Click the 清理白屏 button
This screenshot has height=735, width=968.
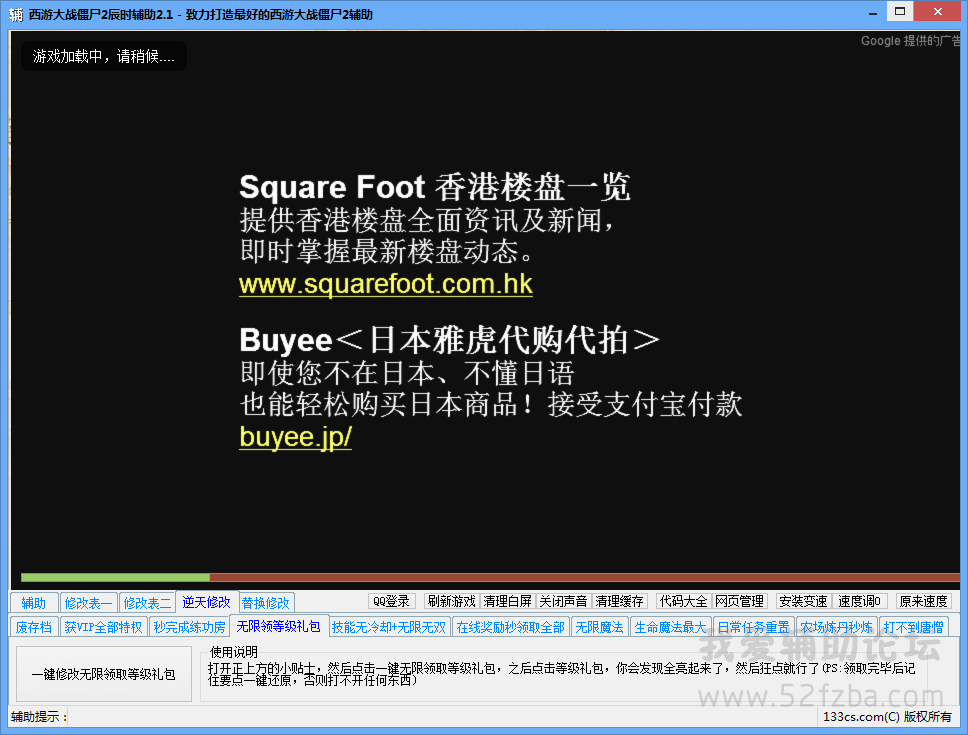[507, 601]
